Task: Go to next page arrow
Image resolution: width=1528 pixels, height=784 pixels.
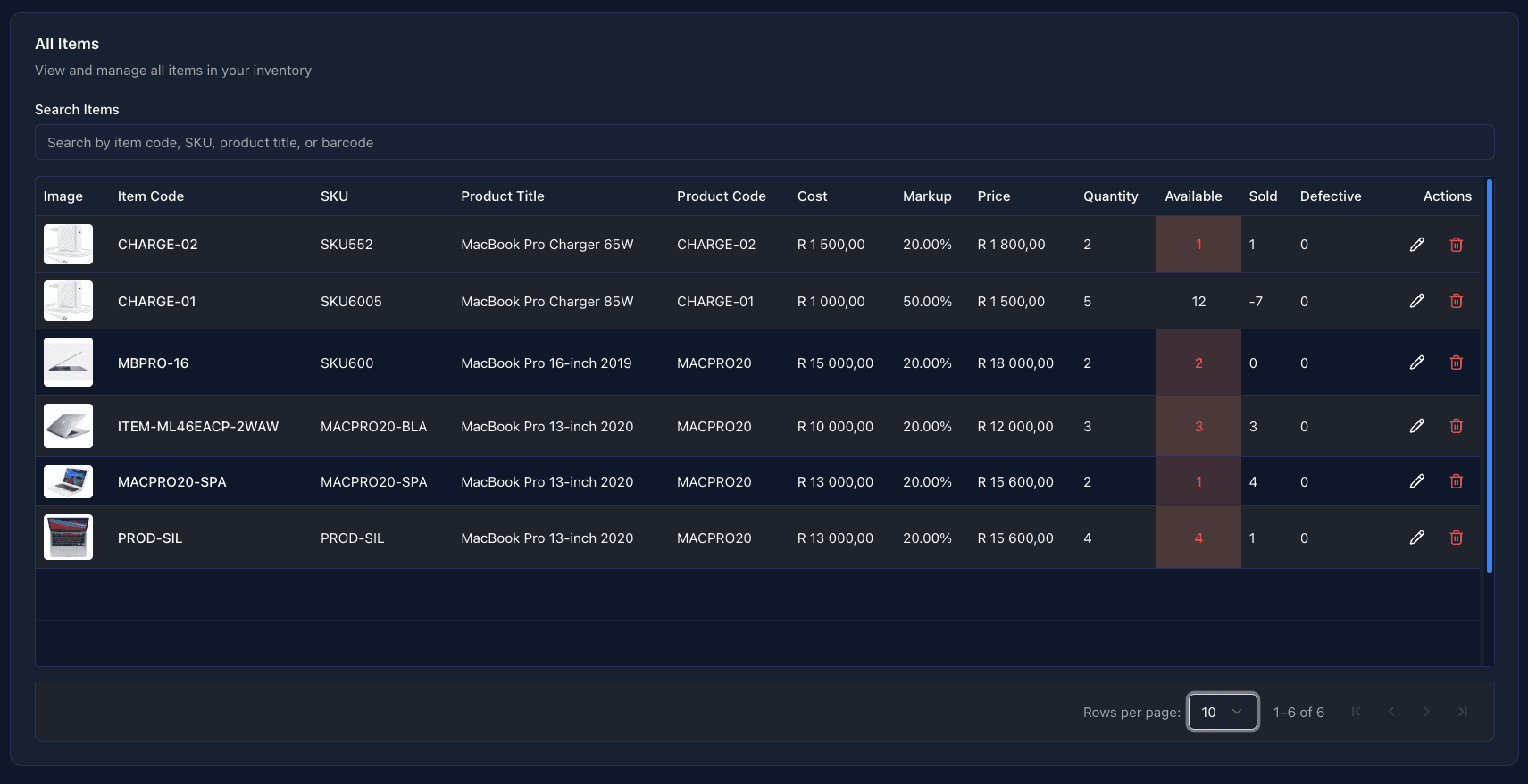Action: tap(1427, 712)
